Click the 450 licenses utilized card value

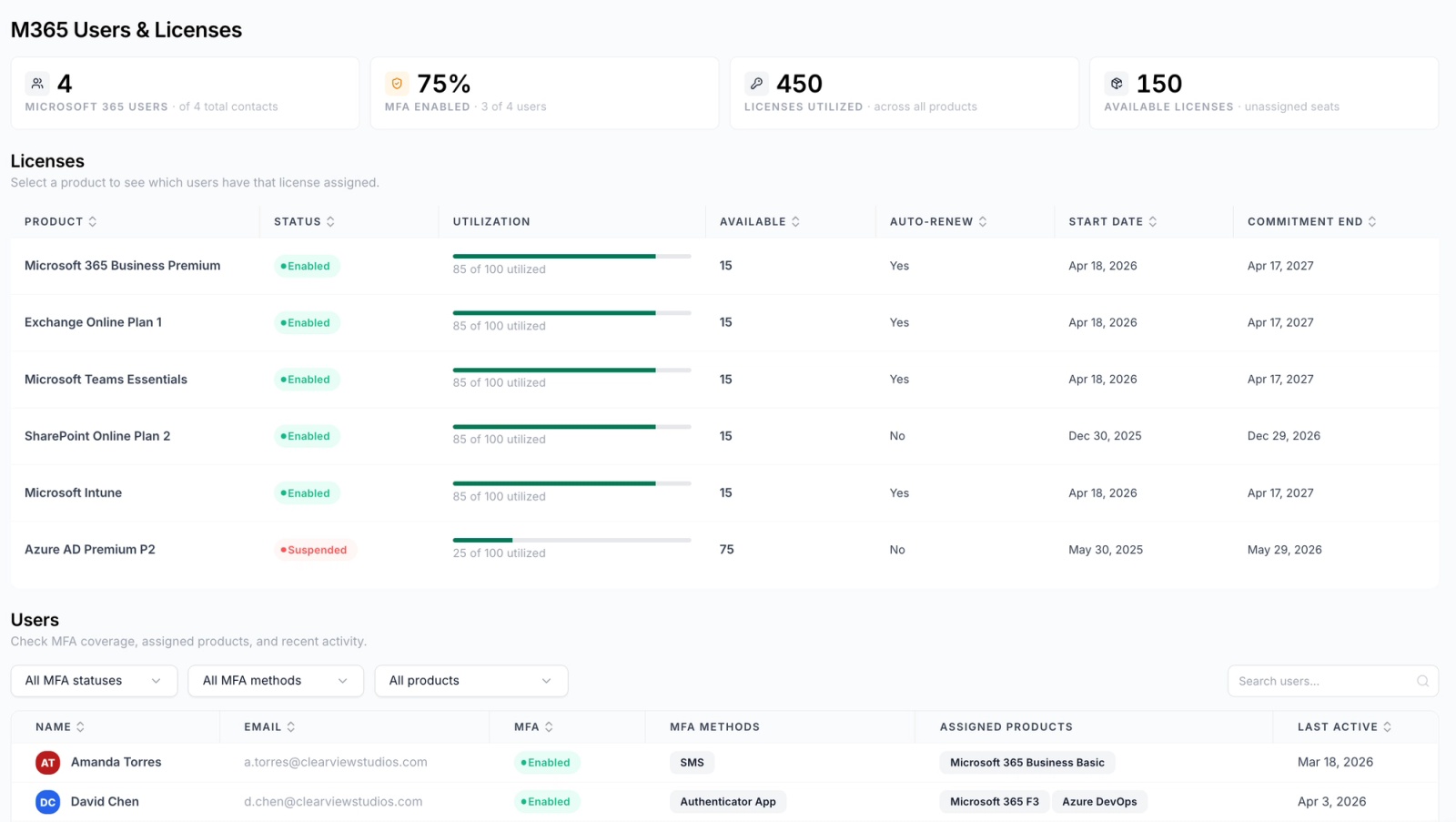tap(799, 84)
